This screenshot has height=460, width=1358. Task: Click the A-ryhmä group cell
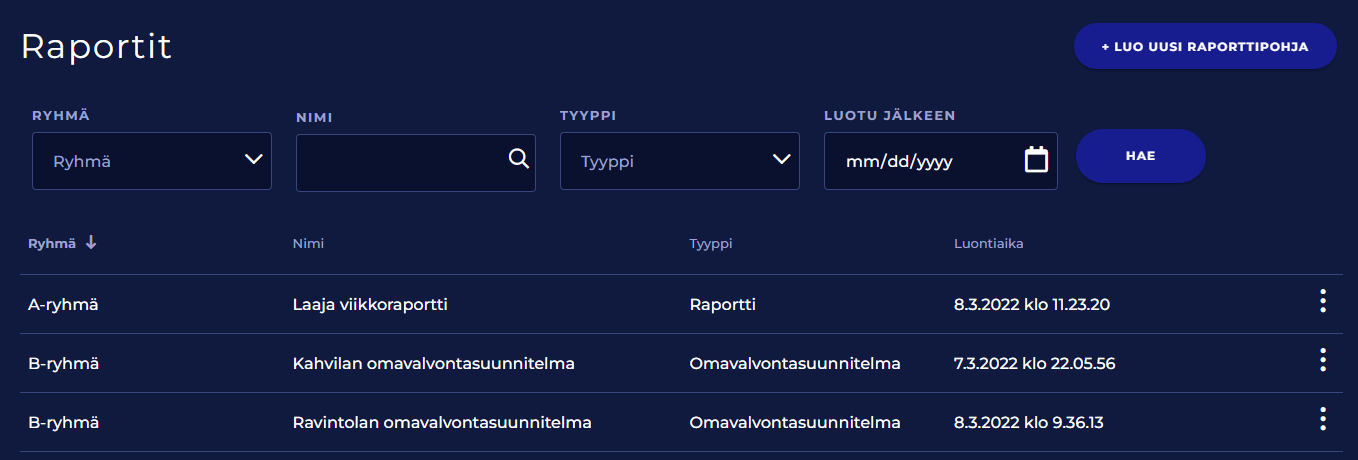pos(62,304)
